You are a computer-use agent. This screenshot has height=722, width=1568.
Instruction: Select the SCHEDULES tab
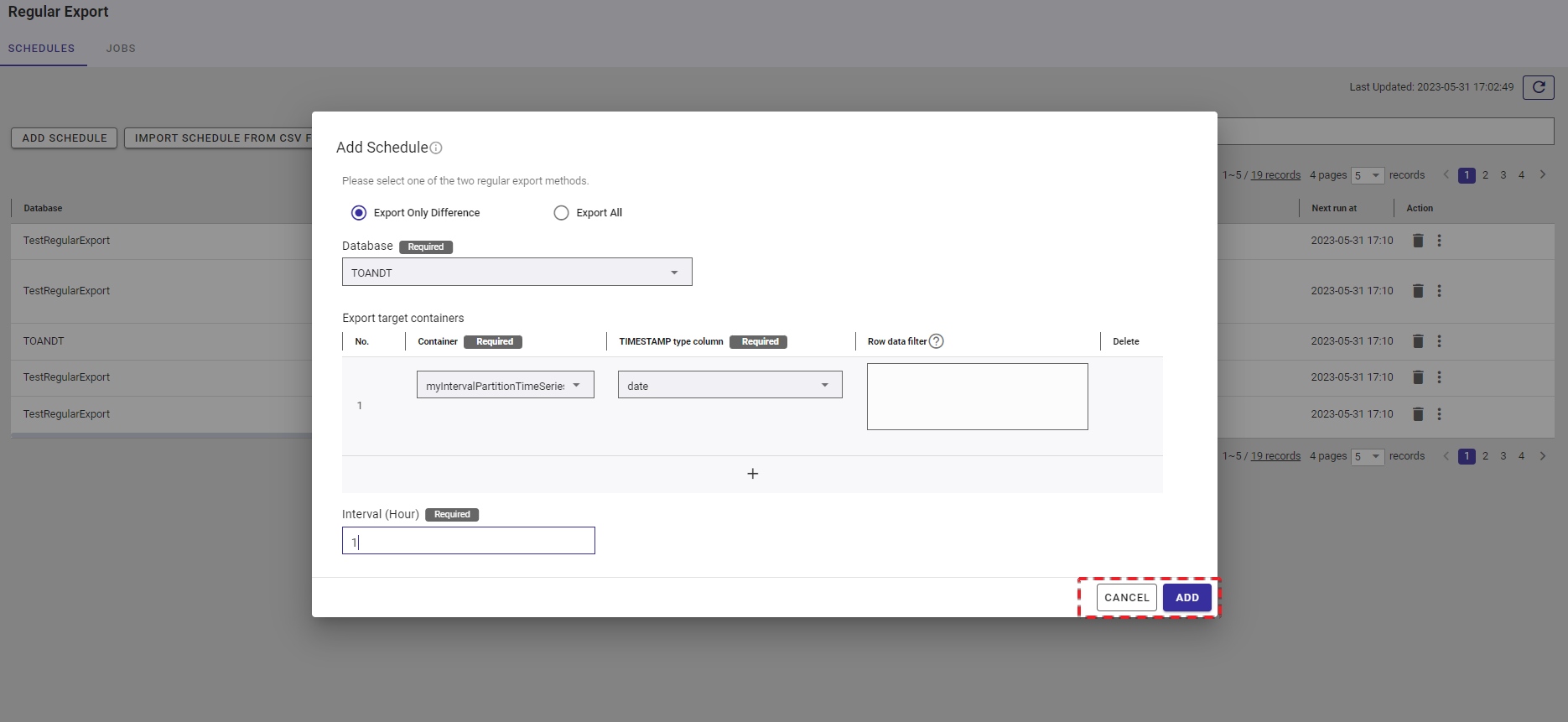pyautogui.click(x=41, y=49)
